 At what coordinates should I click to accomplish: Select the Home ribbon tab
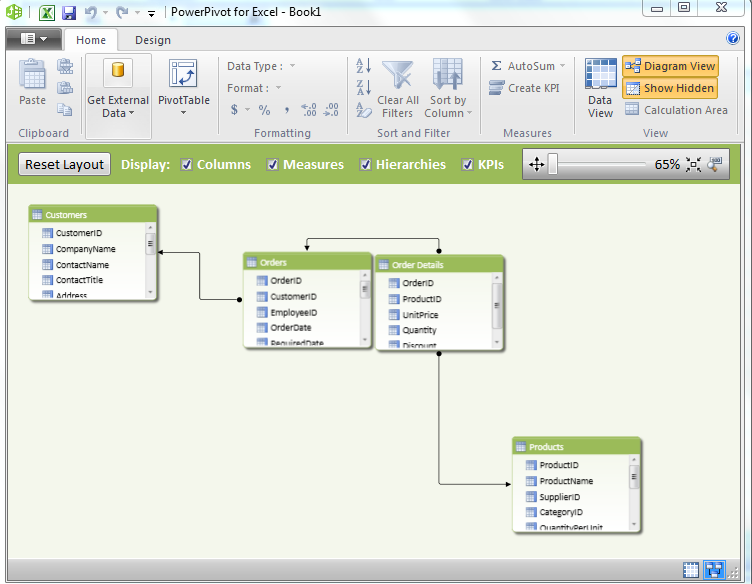91,40
